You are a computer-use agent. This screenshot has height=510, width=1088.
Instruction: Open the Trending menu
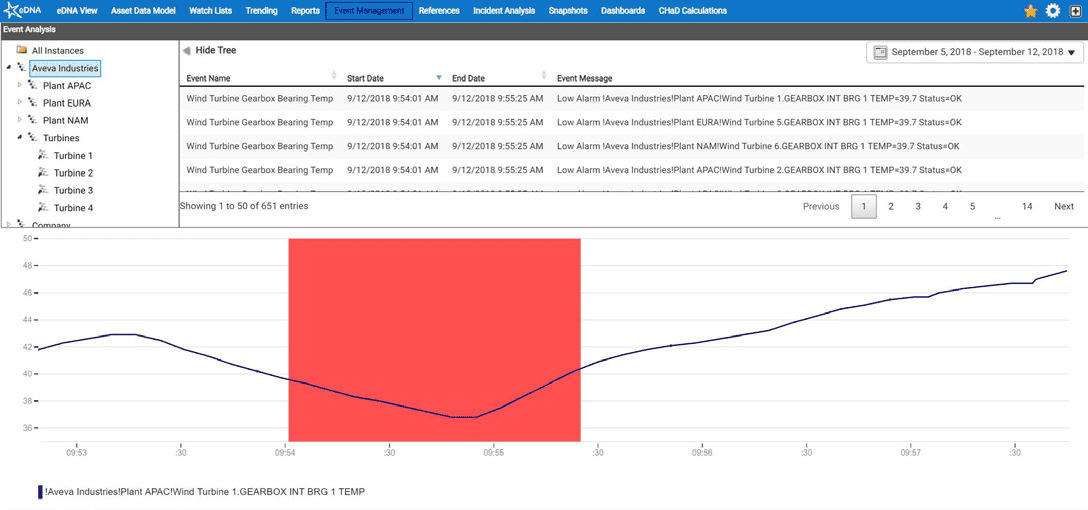(261, 11)
